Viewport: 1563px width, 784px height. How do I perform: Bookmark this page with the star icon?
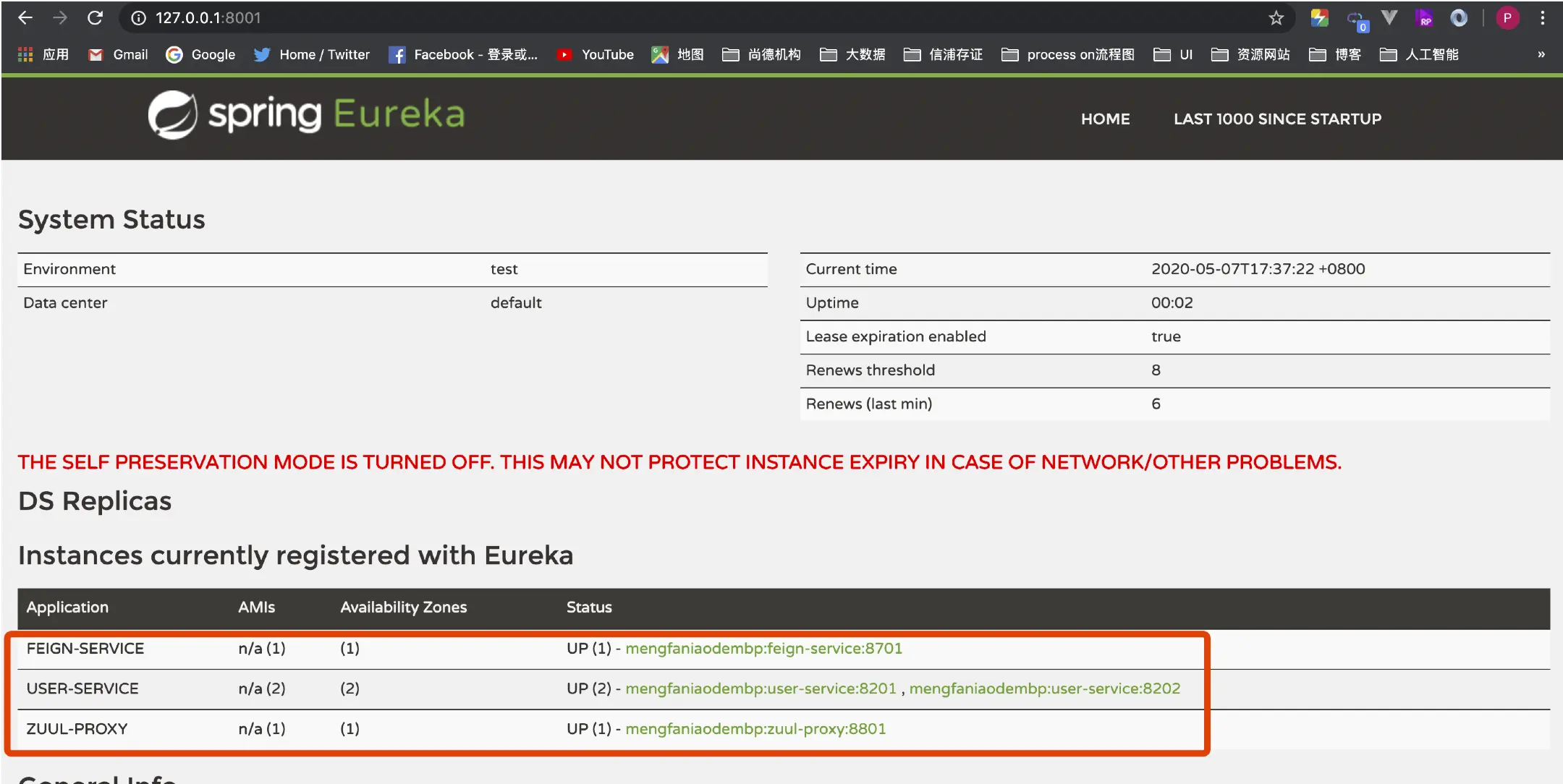pyautogui.click(x=1276, y=18)
